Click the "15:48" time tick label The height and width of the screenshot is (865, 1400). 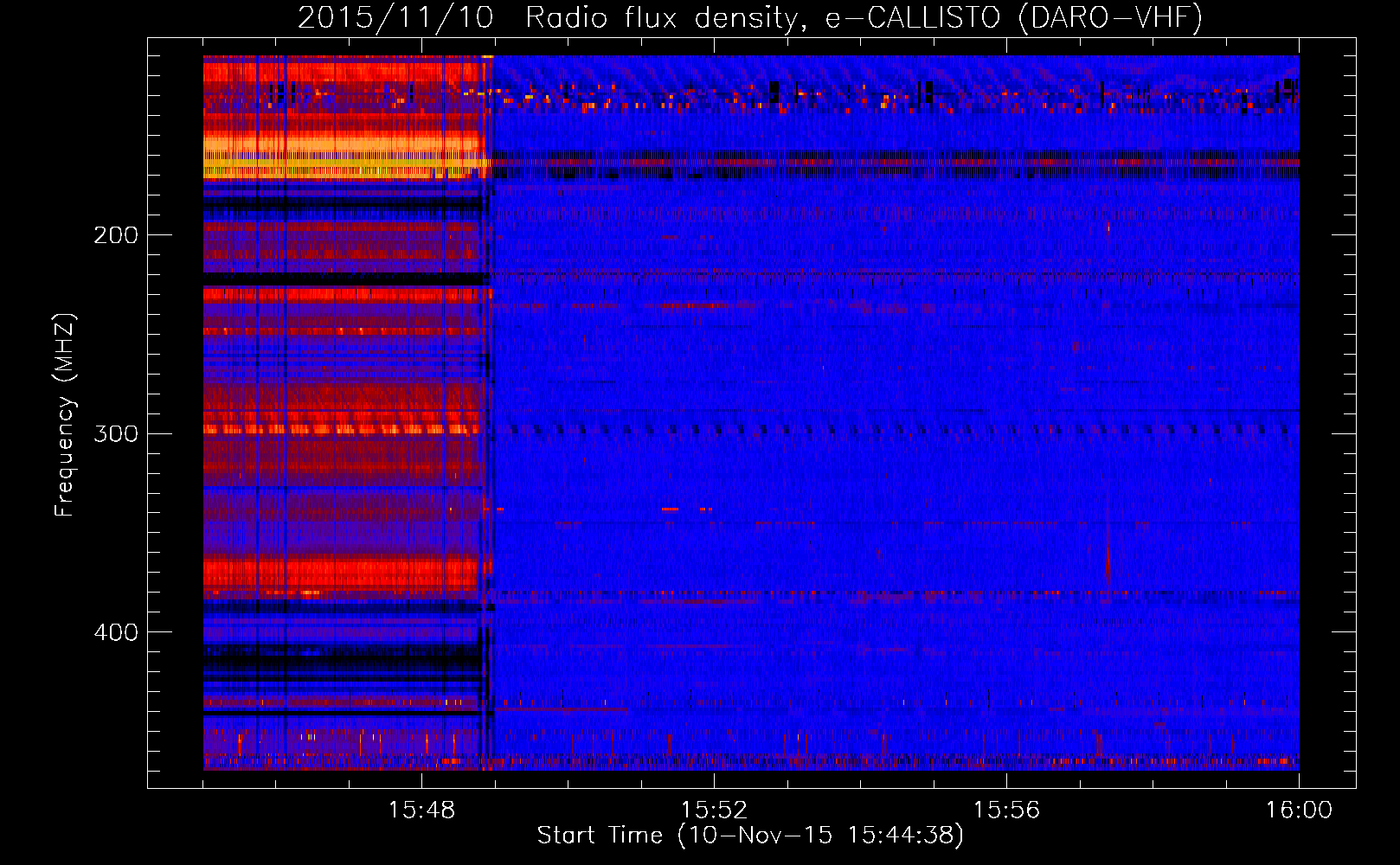421,811
